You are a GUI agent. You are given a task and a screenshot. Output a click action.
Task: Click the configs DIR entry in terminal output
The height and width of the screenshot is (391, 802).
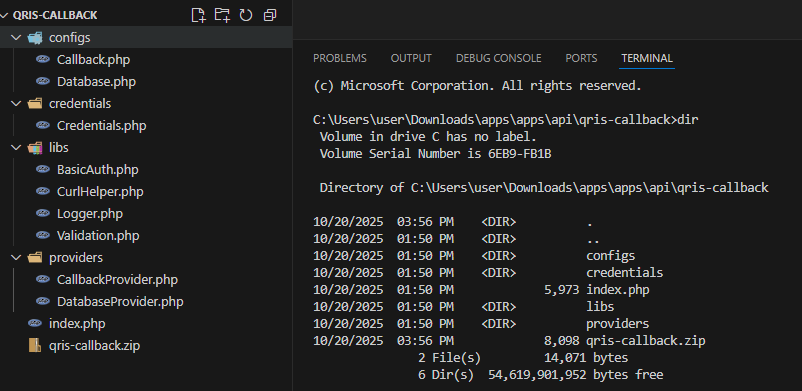pos(474,256)
